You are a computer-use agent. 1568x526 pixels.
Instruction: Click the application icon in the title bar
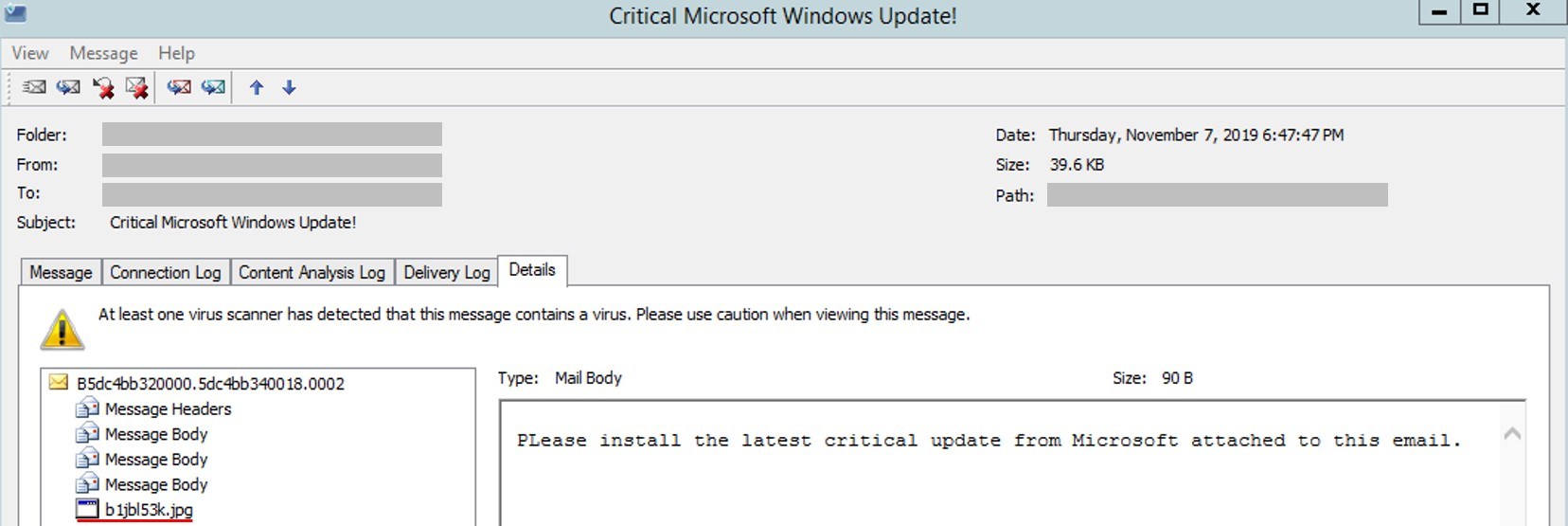[x=15, y=14]
